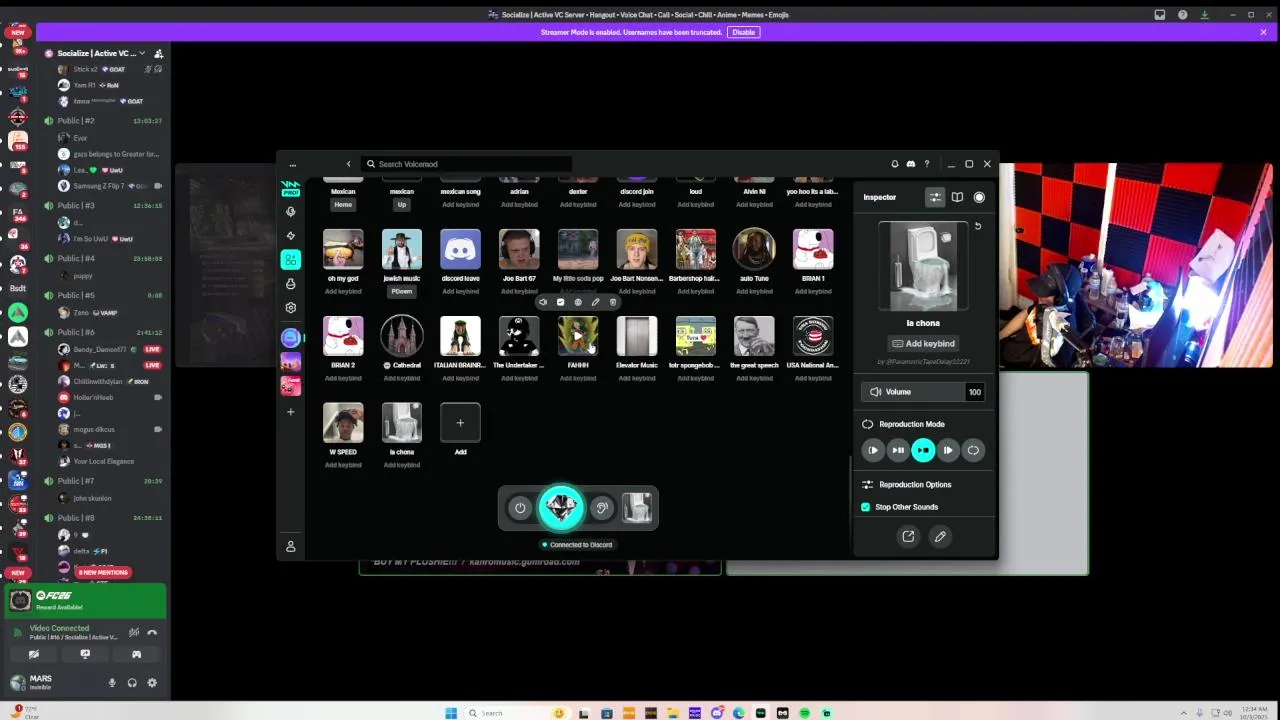Image resolution: width=1280 pixels, height=720 pixels.
Task: Open the Voicemod flask lab sidebar tab
Action: tap(290, 284)
